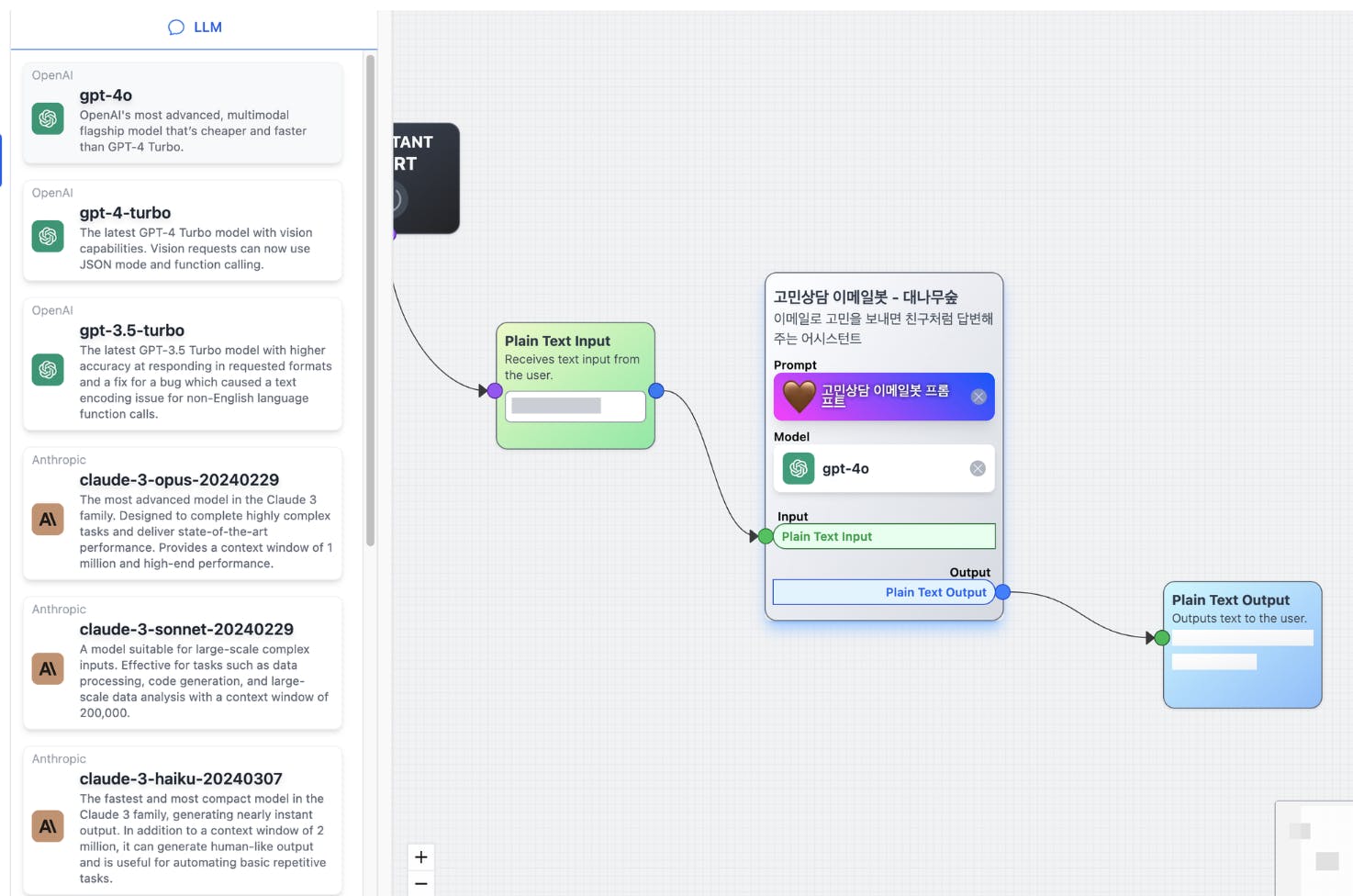Open the LLM tab
Viewport: 1353px width, 896px height.
(x=195, y=28)
